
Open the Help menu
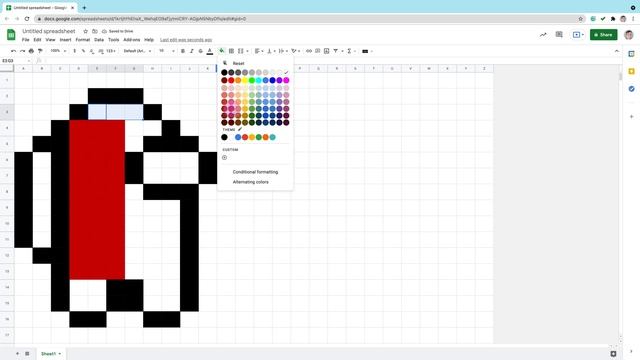[149, 40]
